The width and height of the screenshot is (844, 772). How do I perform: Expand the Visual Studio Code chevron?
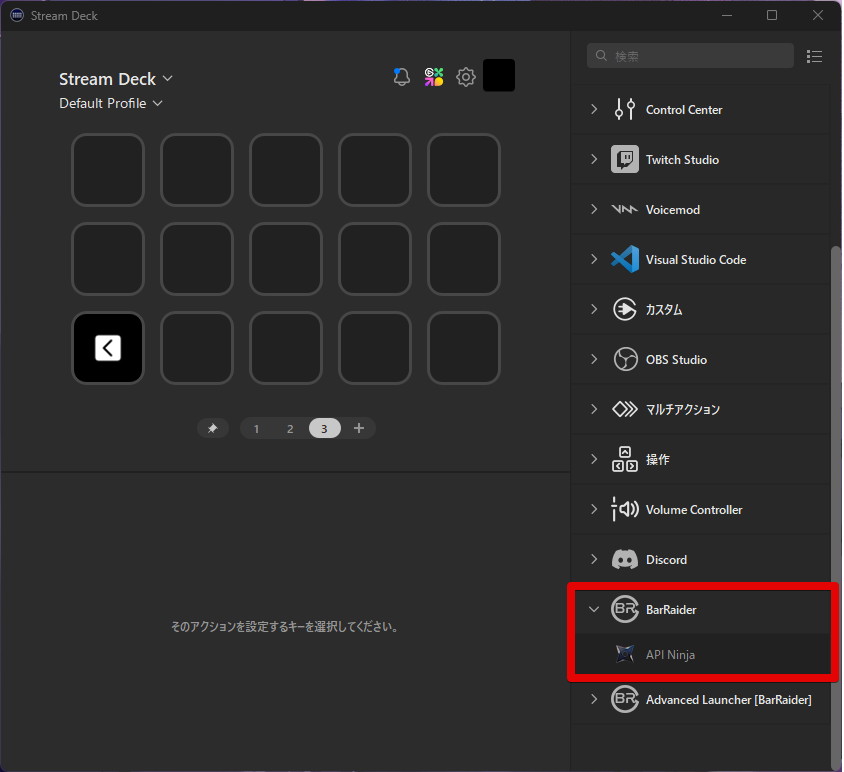[594, 259]
